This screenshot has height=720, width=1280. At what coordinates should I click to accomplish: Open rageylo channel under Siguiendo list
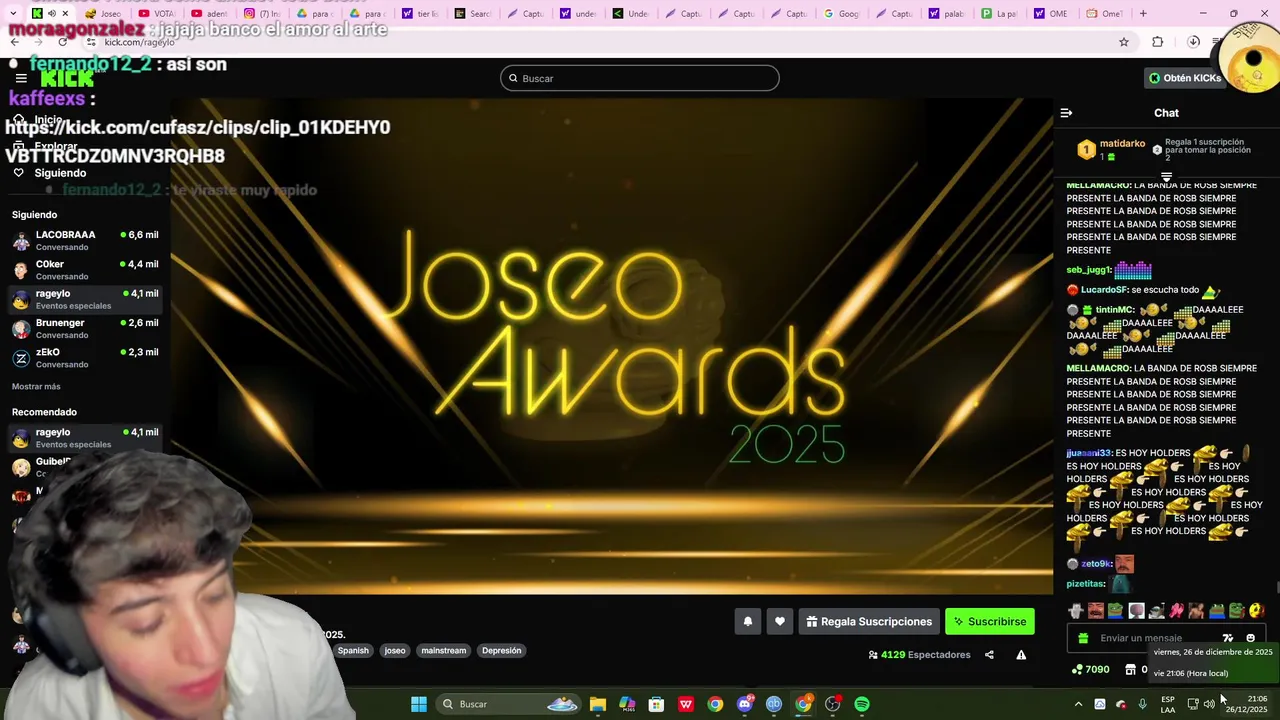[x=85, y=299]
